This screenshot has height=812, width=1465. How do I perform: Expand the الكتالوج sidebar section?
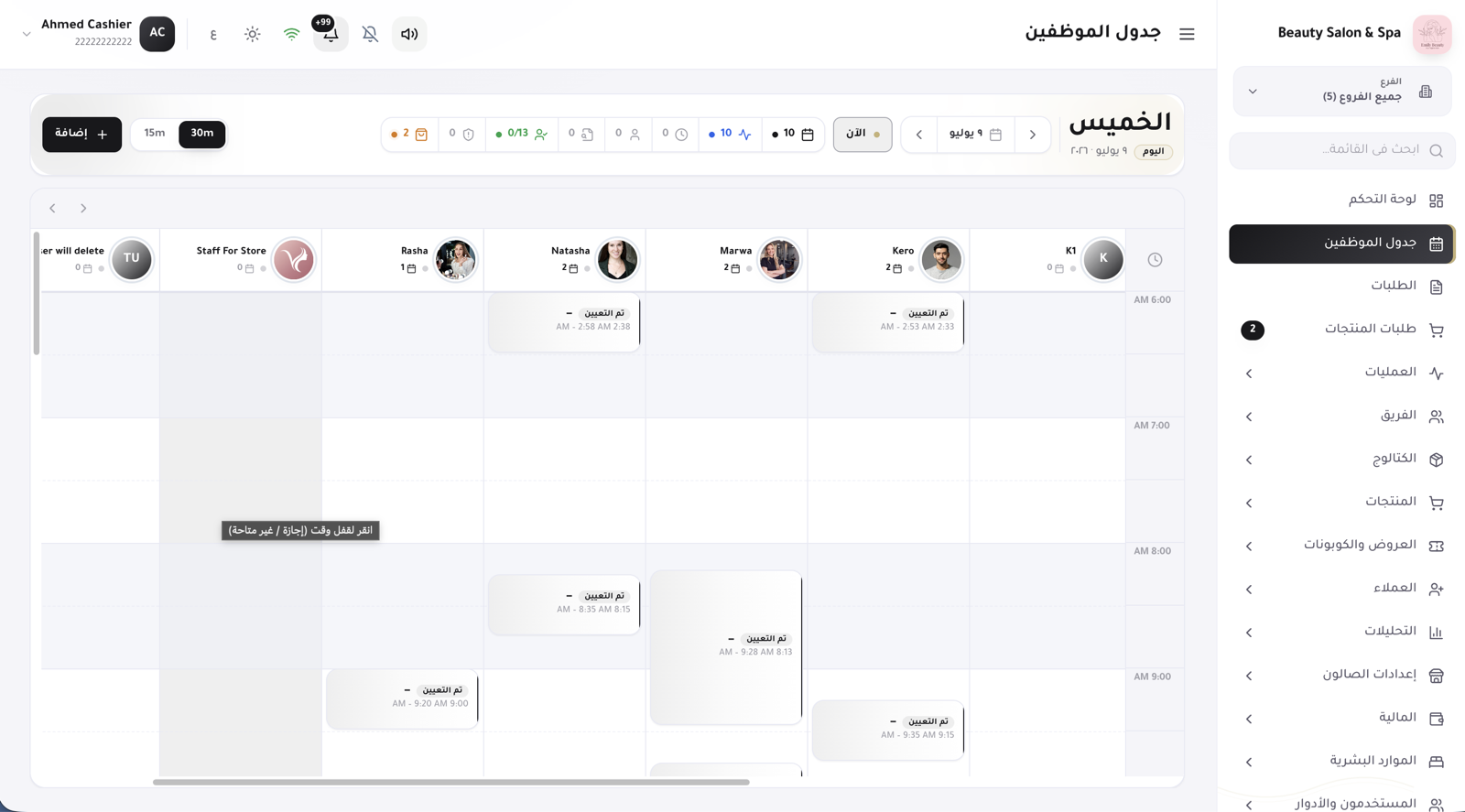pos(1341,459)
